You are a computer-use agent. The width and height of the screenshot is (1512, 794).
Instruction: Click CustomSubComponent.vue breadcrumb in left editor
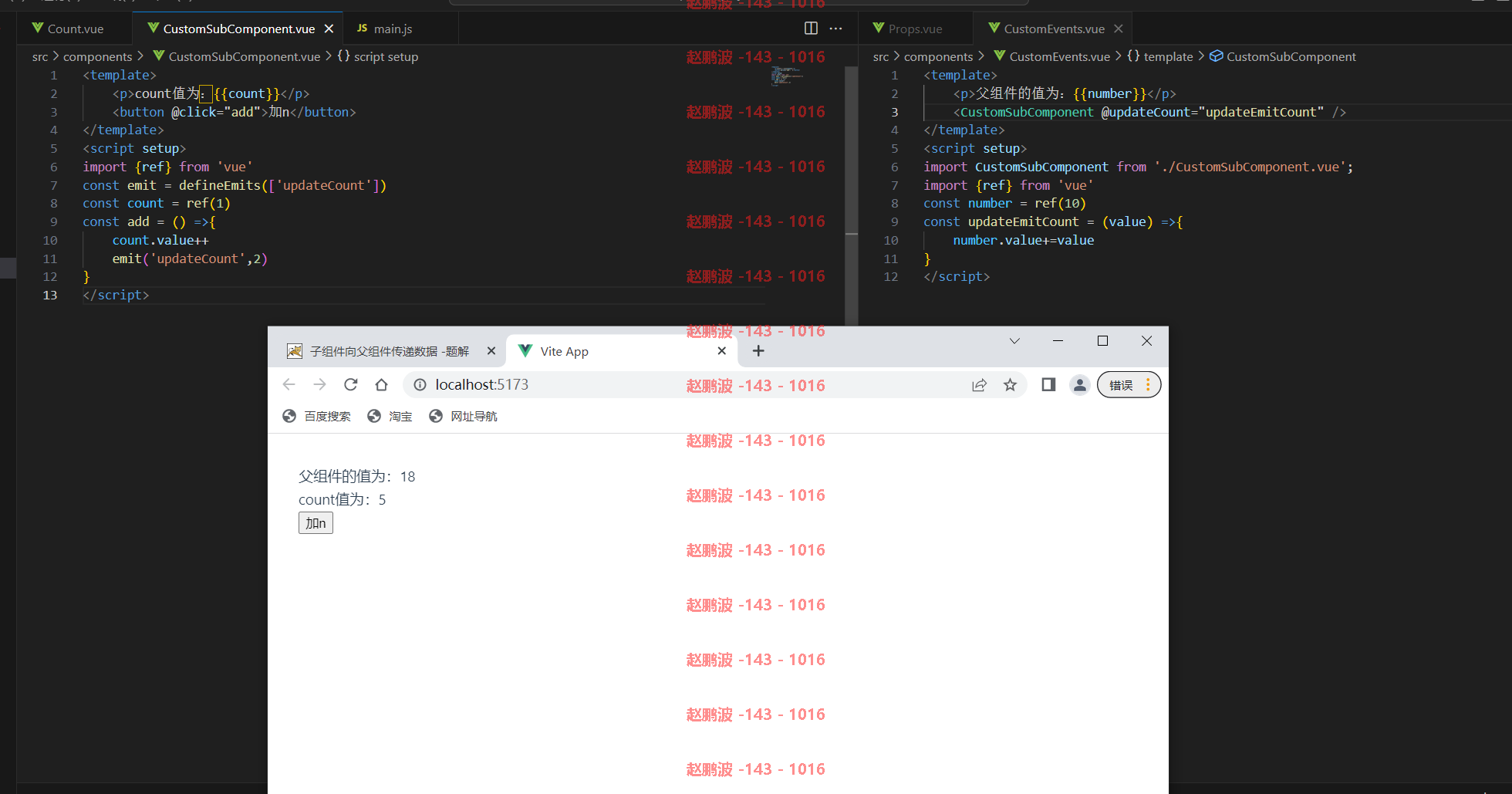pyautogui.click(x=237, y=56)
